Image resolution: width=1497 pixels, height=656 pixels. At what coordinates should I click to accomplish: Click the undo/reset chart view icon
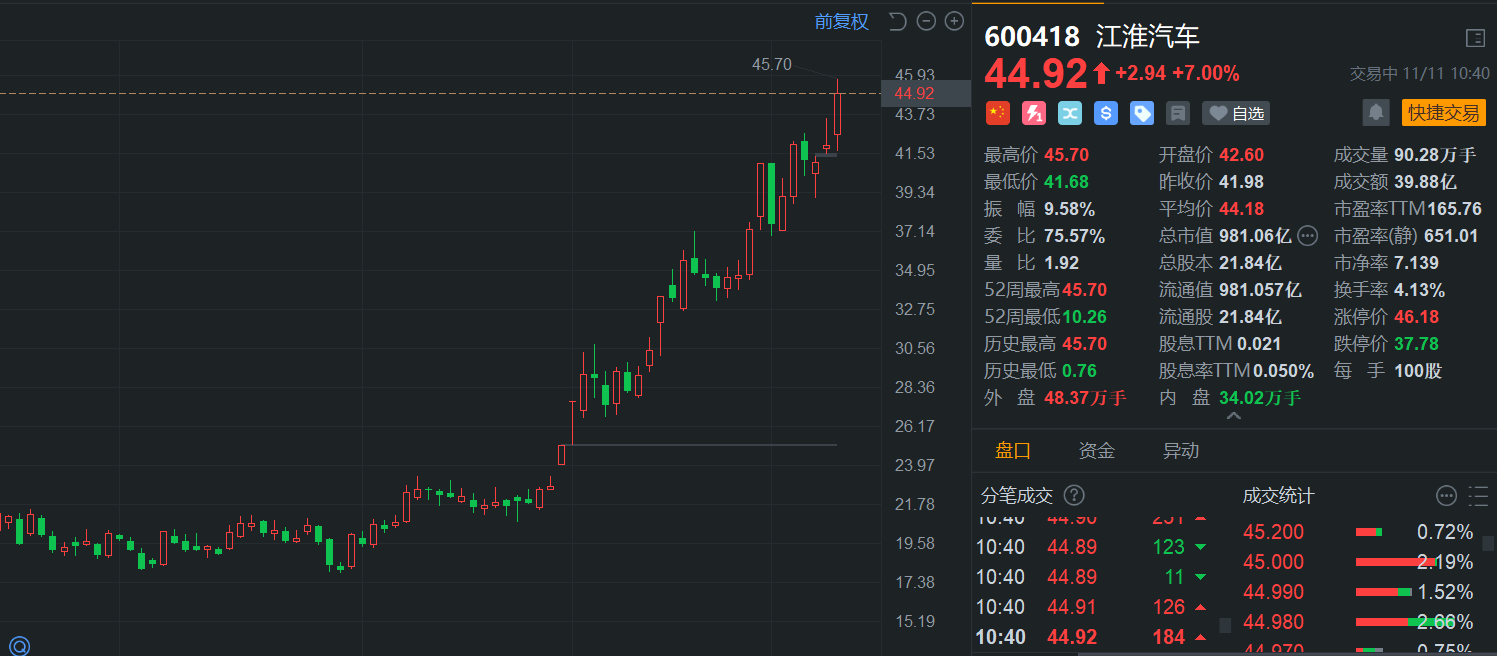897,21
